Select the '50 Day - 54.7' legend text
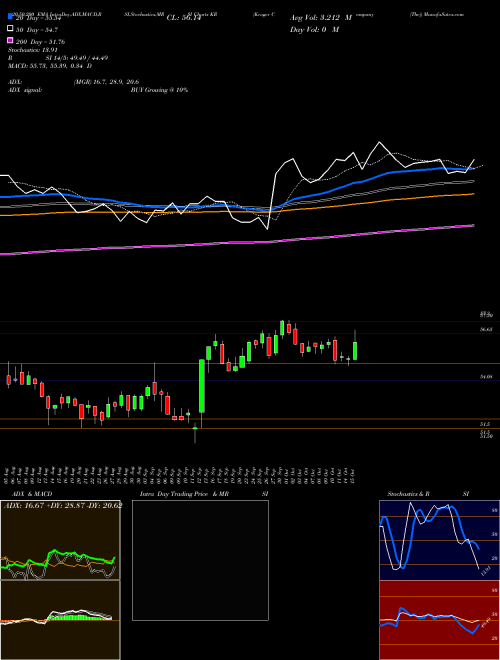This screenshot has height=660, width=500. click(37, 30)
